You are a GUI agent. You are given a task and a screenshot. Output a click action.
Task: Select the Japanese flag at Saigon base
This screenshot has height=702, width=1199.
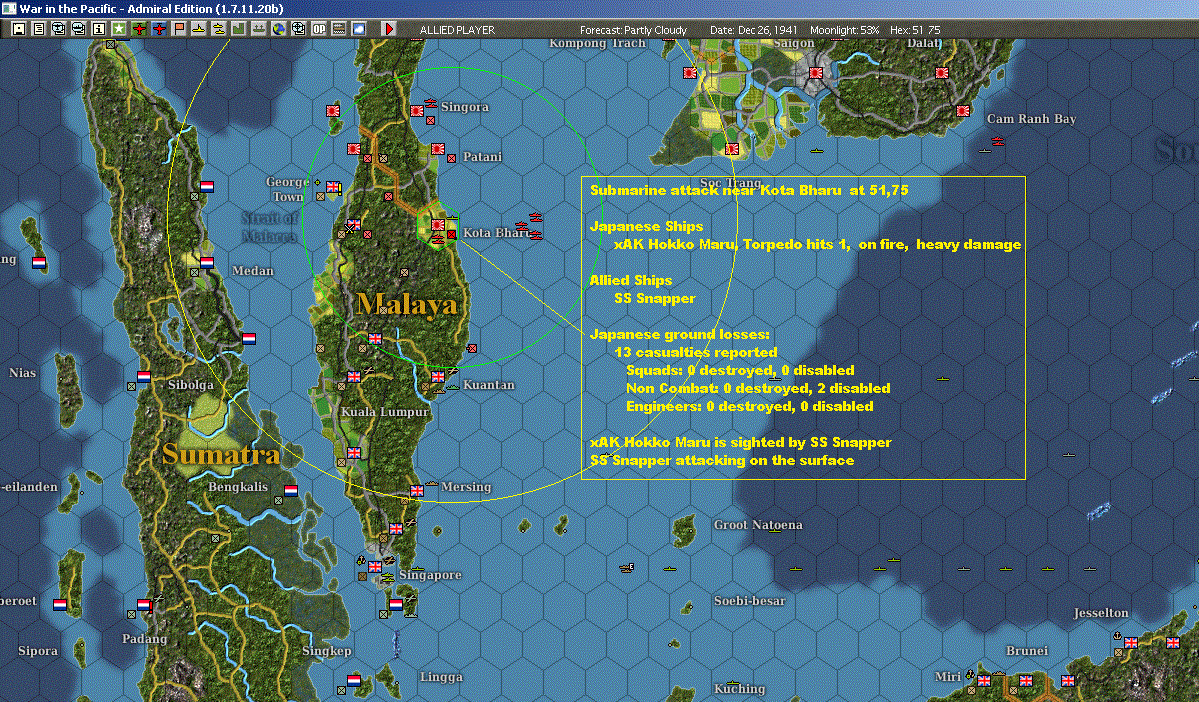pos(816,73)
